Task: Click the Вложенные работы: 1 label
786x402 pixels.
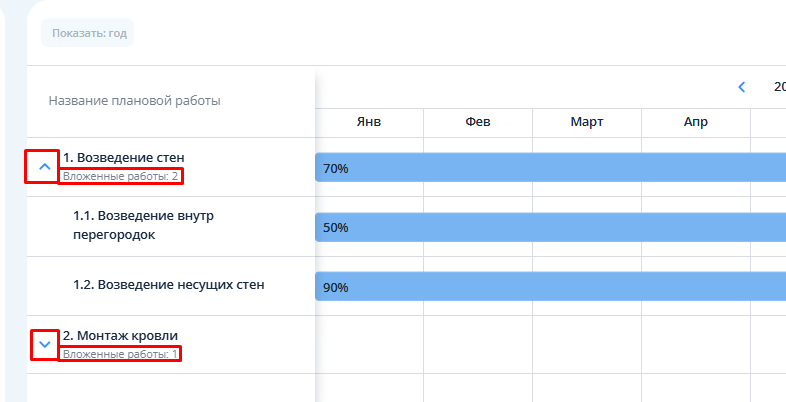Action: (120, 354)
